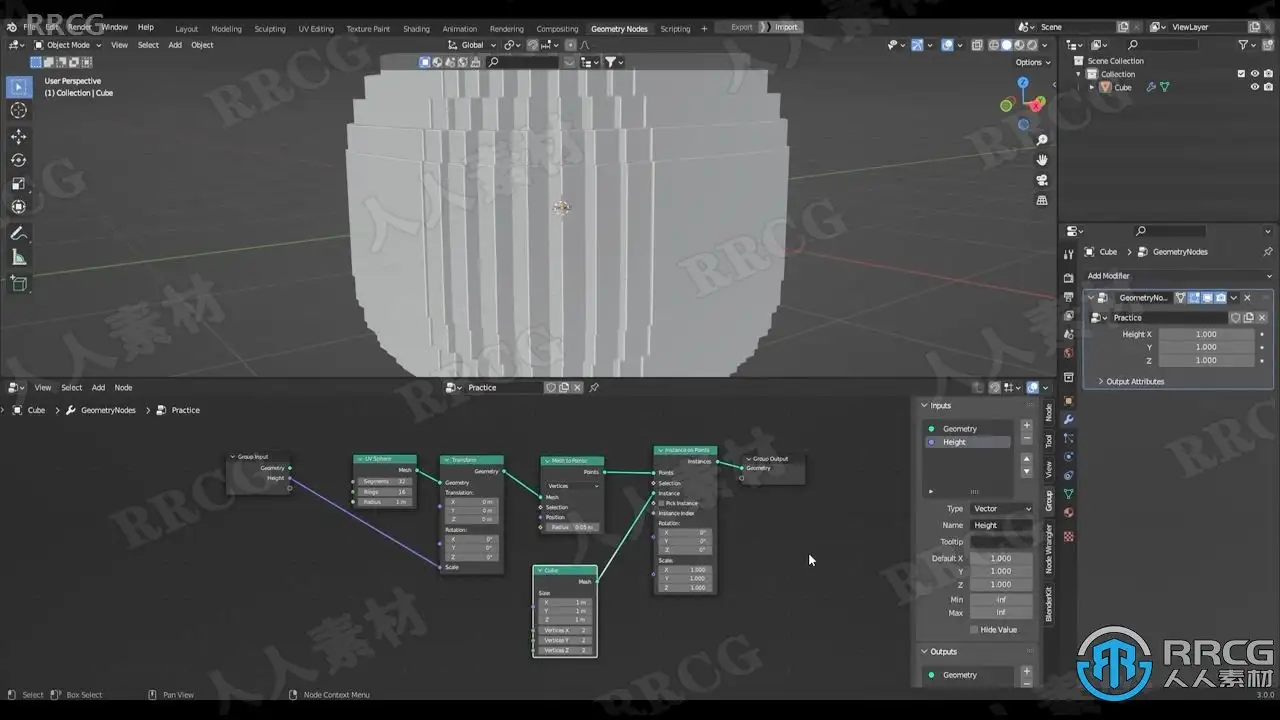Disable Cube in renders via camera icon
The image size is (1280, 720).
coord(1268,87)
